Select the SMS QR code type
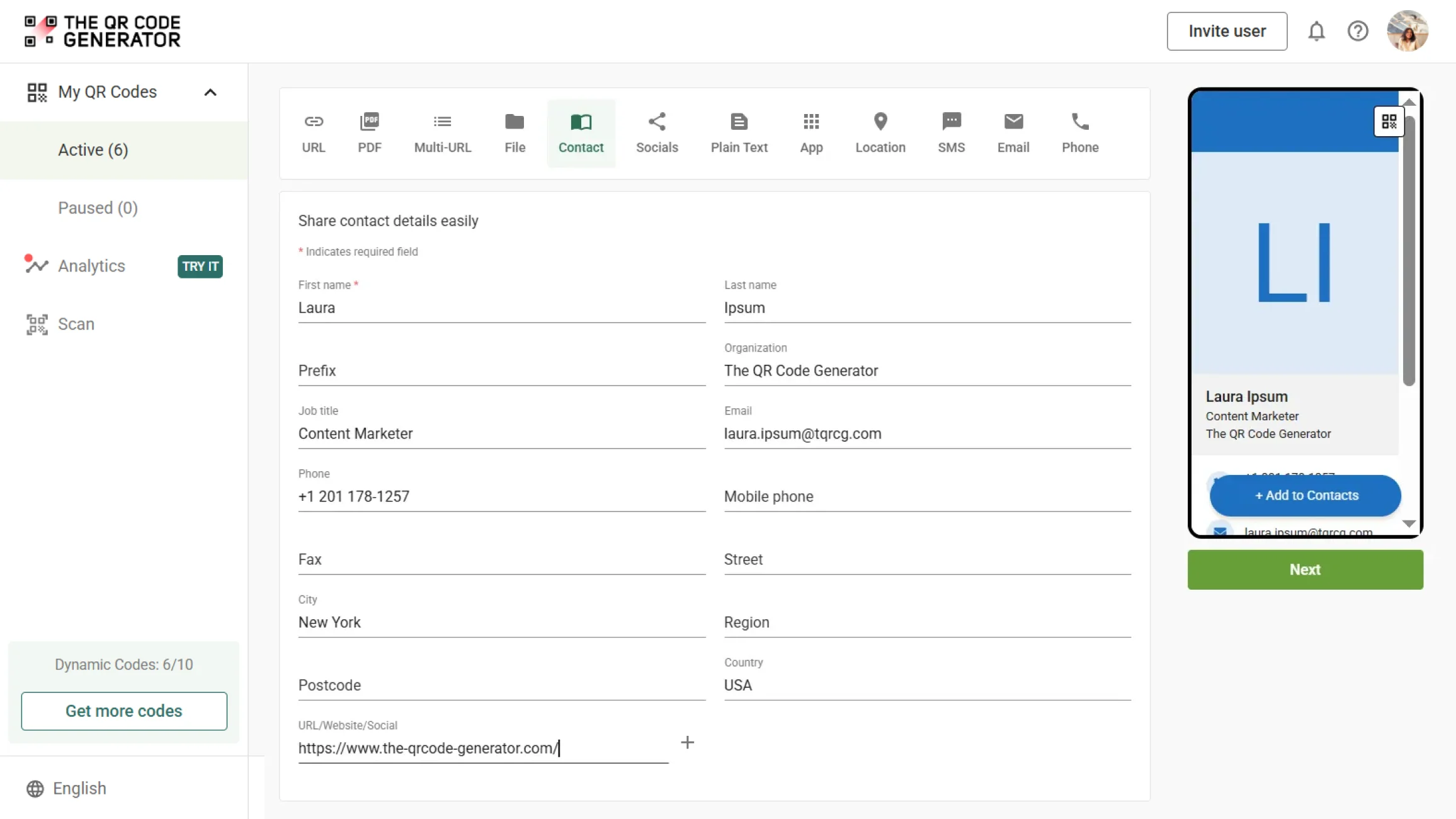1456x819 pixels. pos(951,132)
